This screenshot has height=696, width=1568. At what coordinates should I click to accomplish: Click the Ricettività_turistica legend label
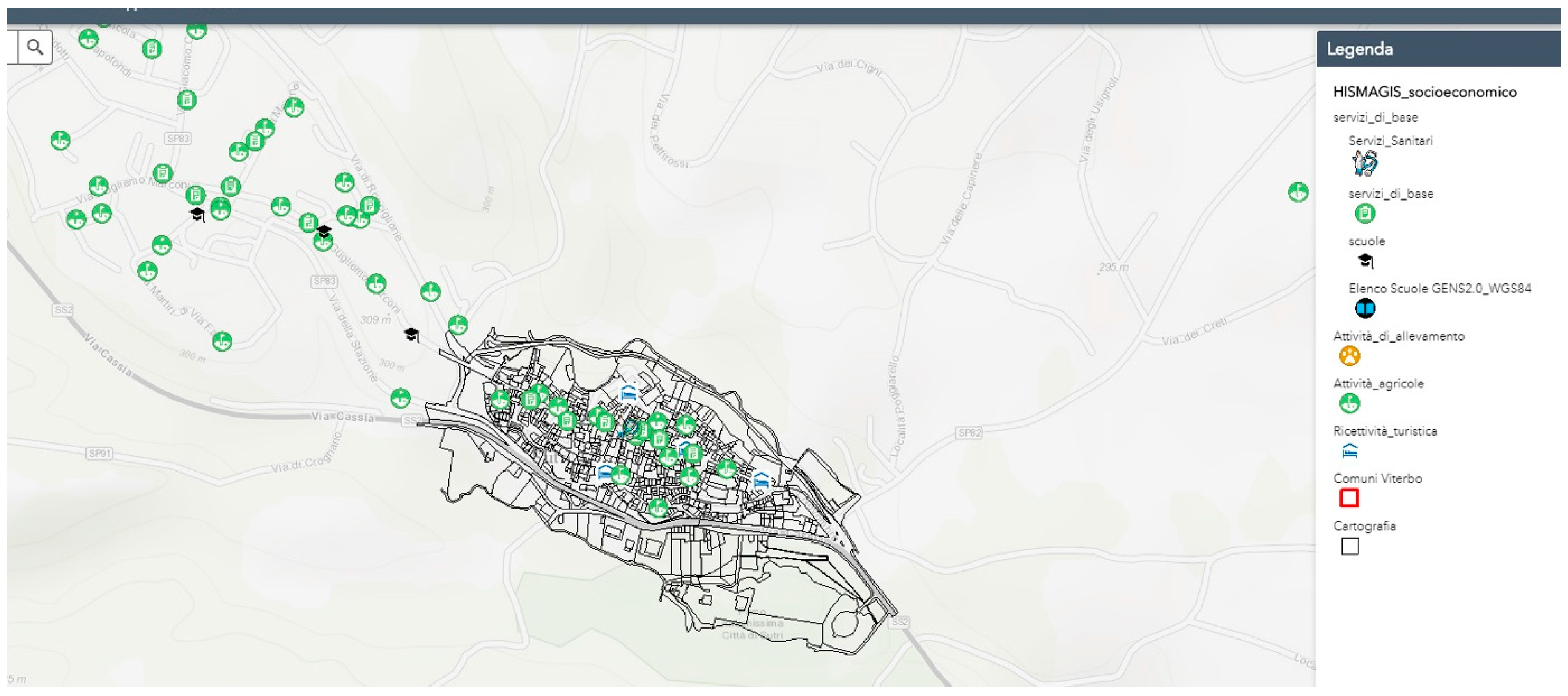[1385, 431]
